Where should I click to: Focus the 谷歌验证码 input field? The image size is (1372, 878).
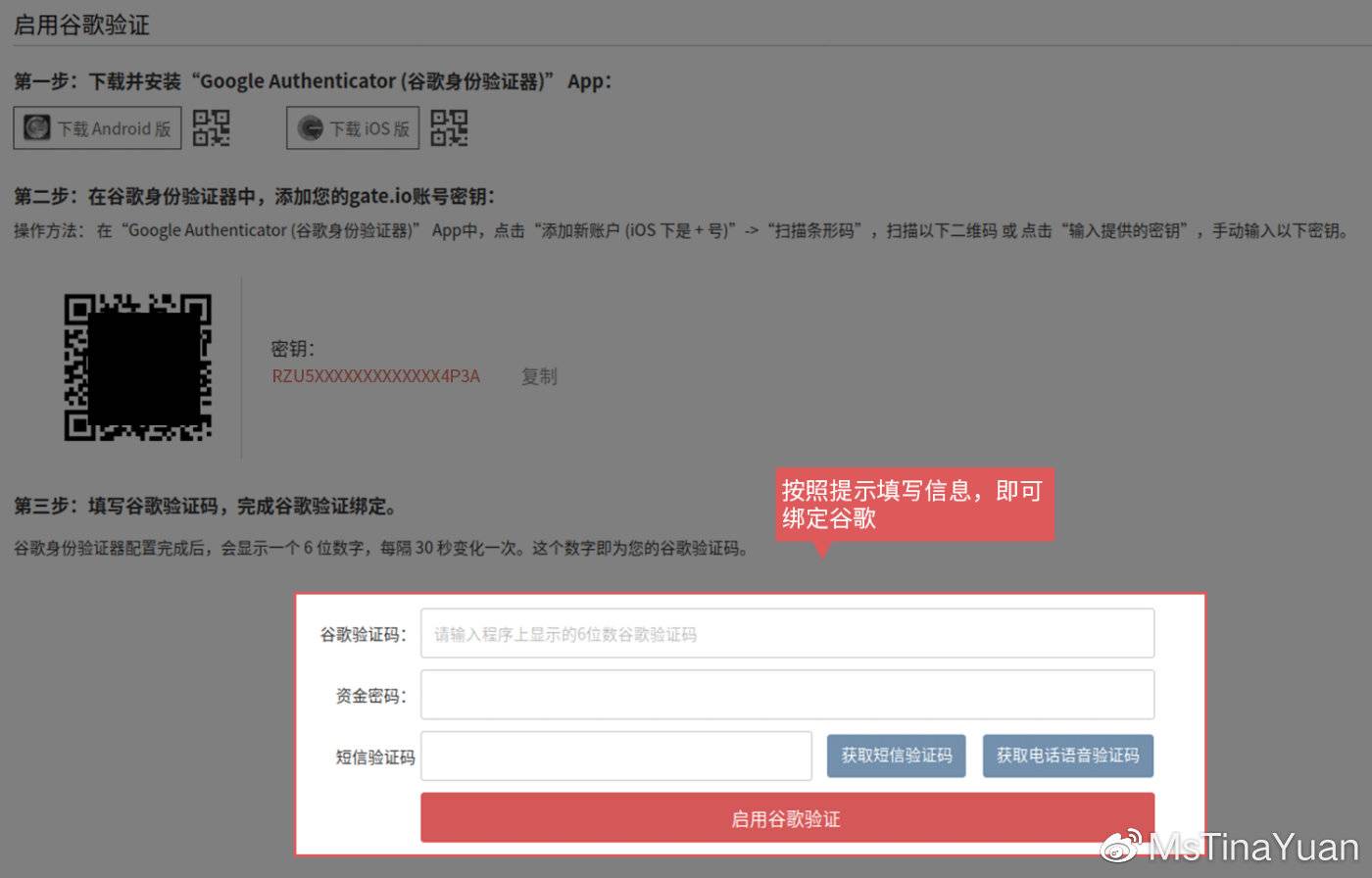787,633
